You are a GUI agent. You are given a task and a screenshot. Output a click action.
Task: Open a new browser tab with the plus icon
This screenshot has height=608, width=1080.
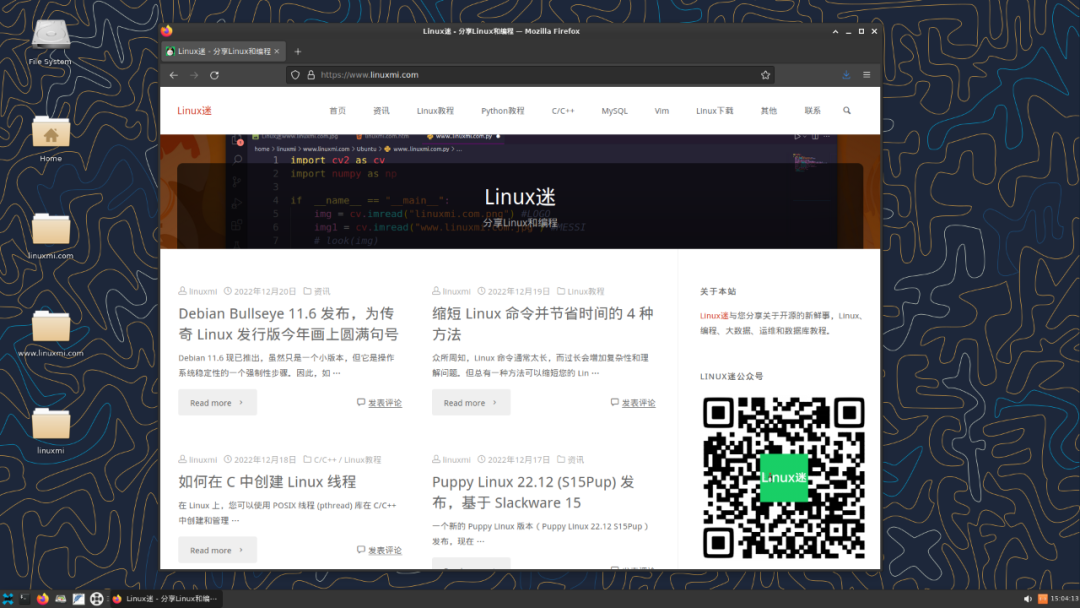pos(297,51)
